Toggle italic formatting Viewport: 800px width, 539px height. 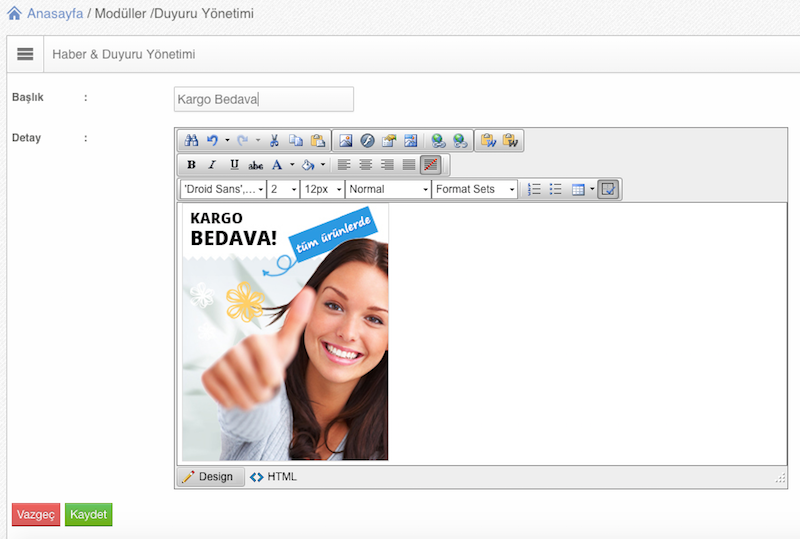[x=212, y=165]
